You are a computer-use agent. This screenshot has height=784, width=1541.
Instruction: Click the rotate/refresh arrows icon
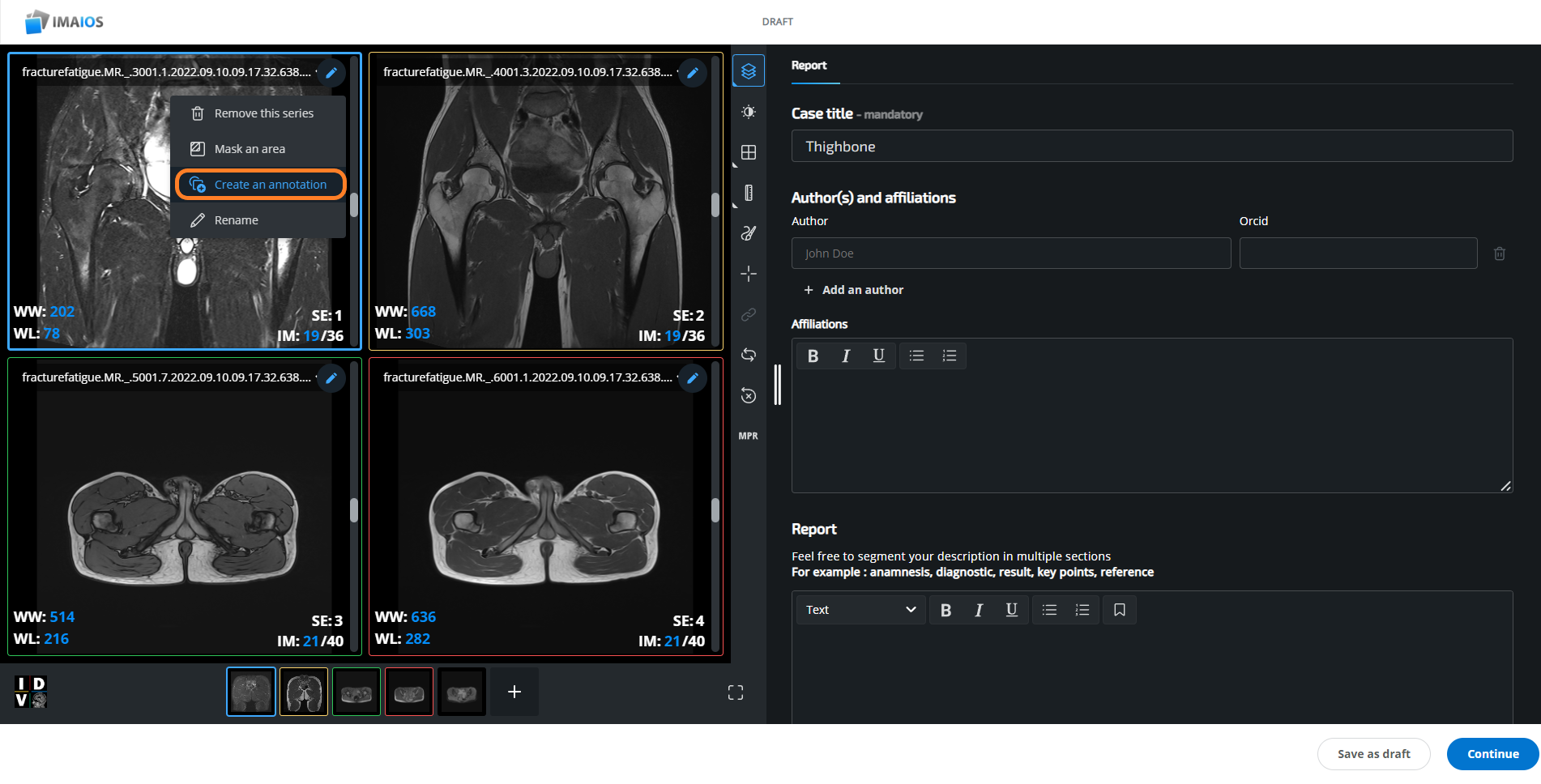(x=749, y=355)
